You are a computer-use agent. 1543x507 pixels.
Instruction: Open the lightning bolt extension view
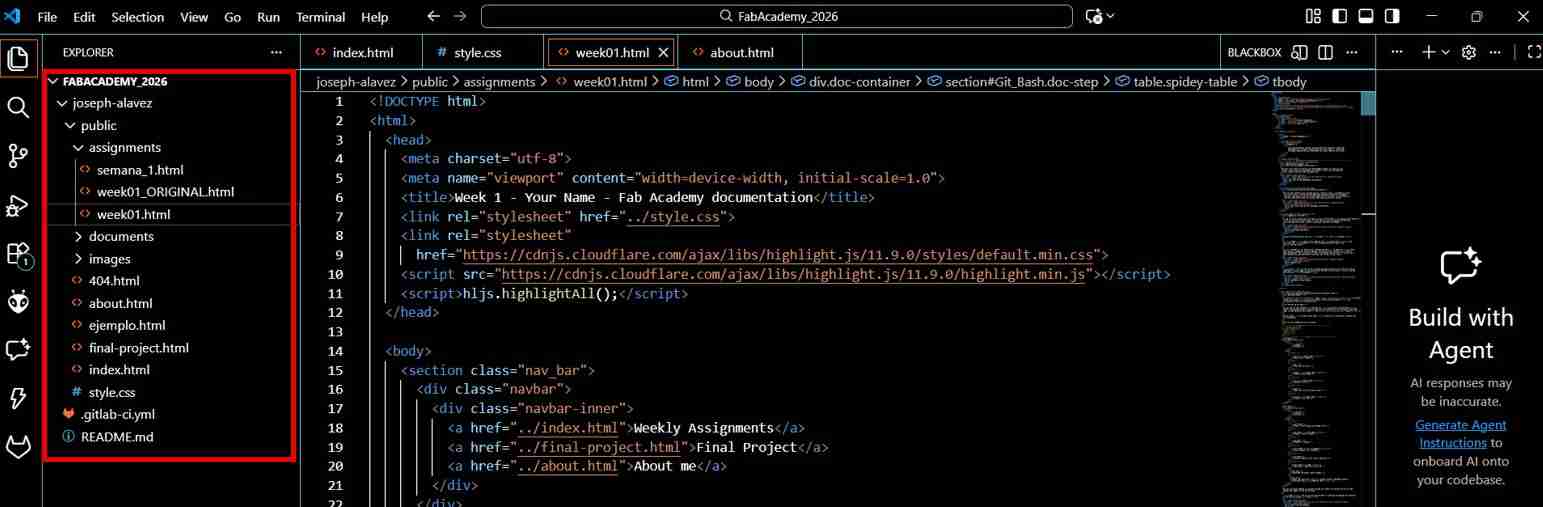pyautogui.click(x=18, y=399)
